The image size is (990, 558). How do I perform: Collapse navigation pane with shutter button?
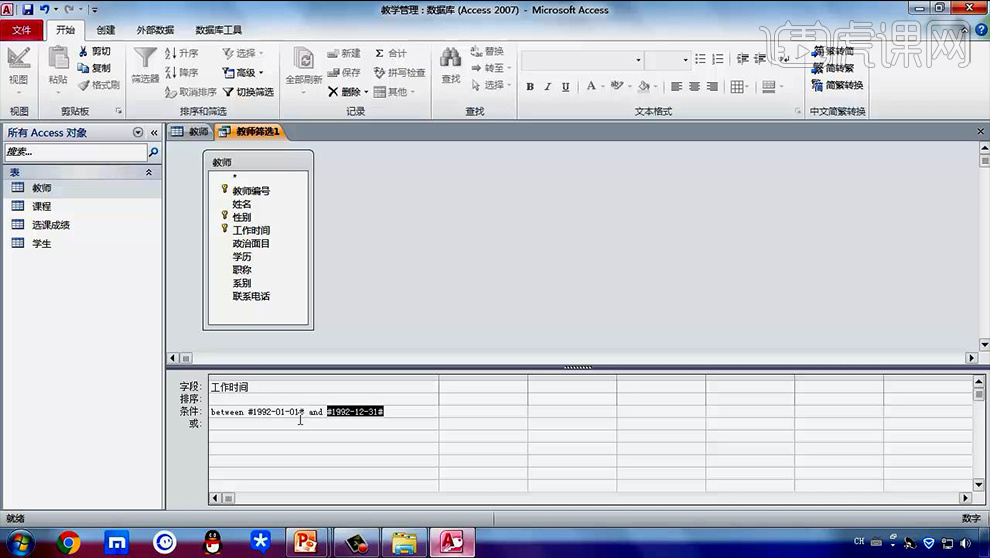point(154,133)
